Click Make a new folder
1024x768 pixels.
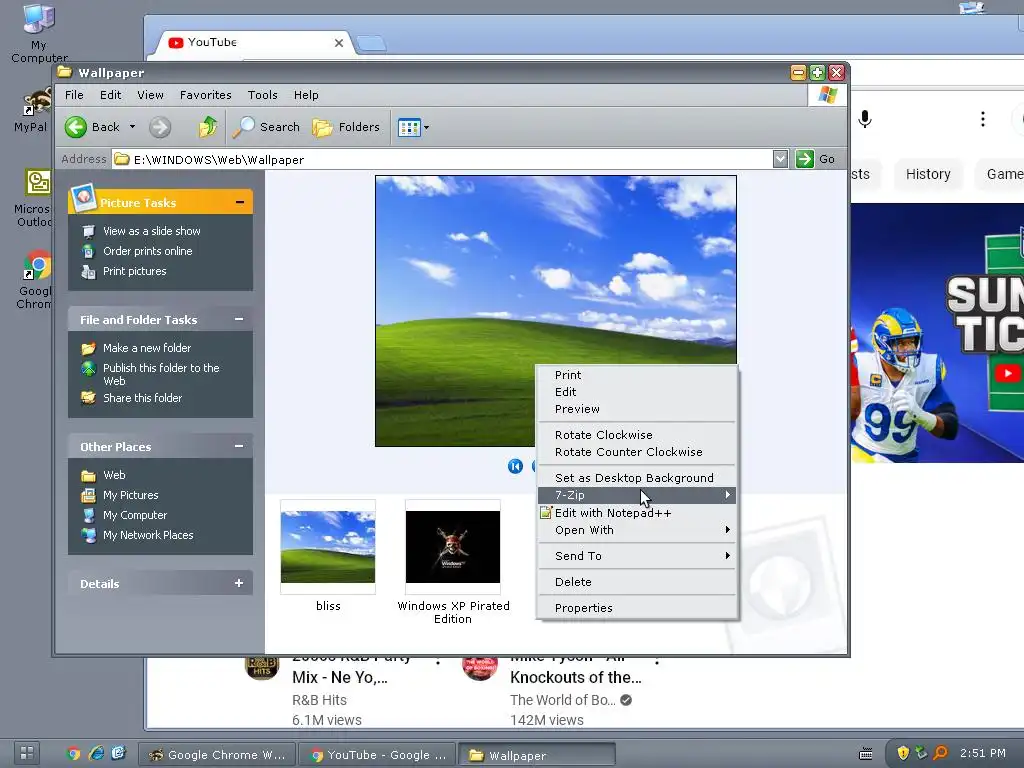pos(147,348)
